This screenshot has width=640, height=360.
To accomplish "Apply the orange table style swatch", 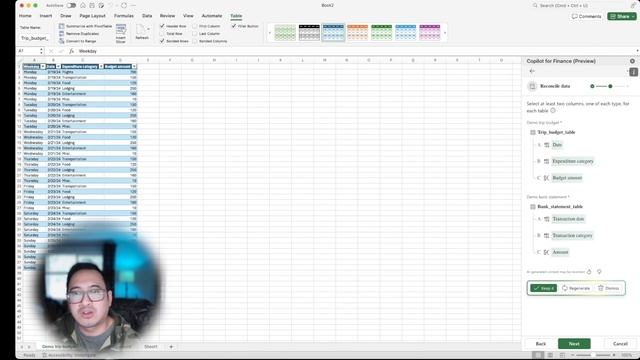I will pos(358,32).
